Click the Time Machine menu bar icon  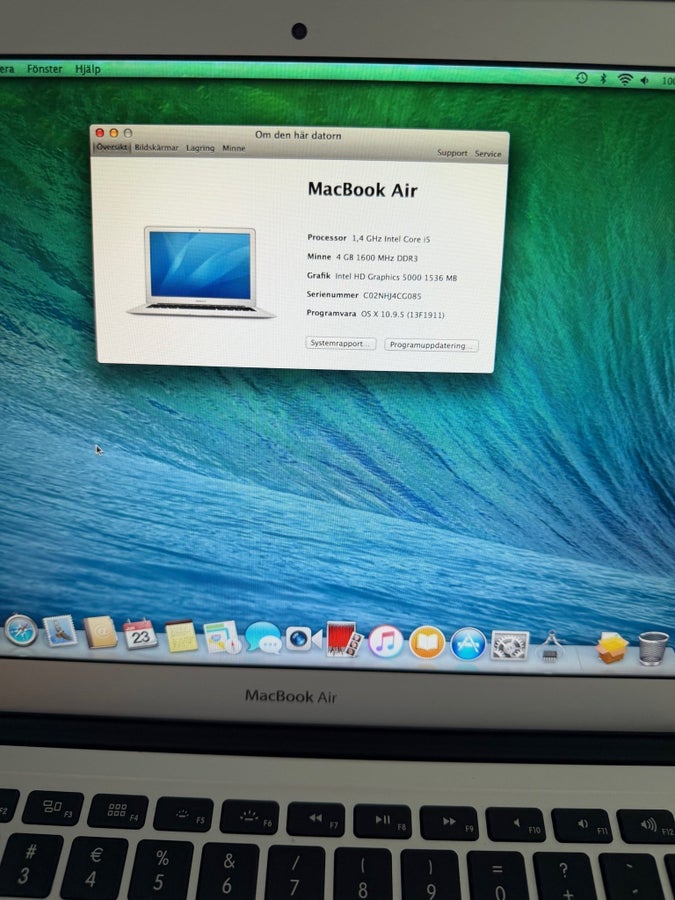click(x=581, y=77)
